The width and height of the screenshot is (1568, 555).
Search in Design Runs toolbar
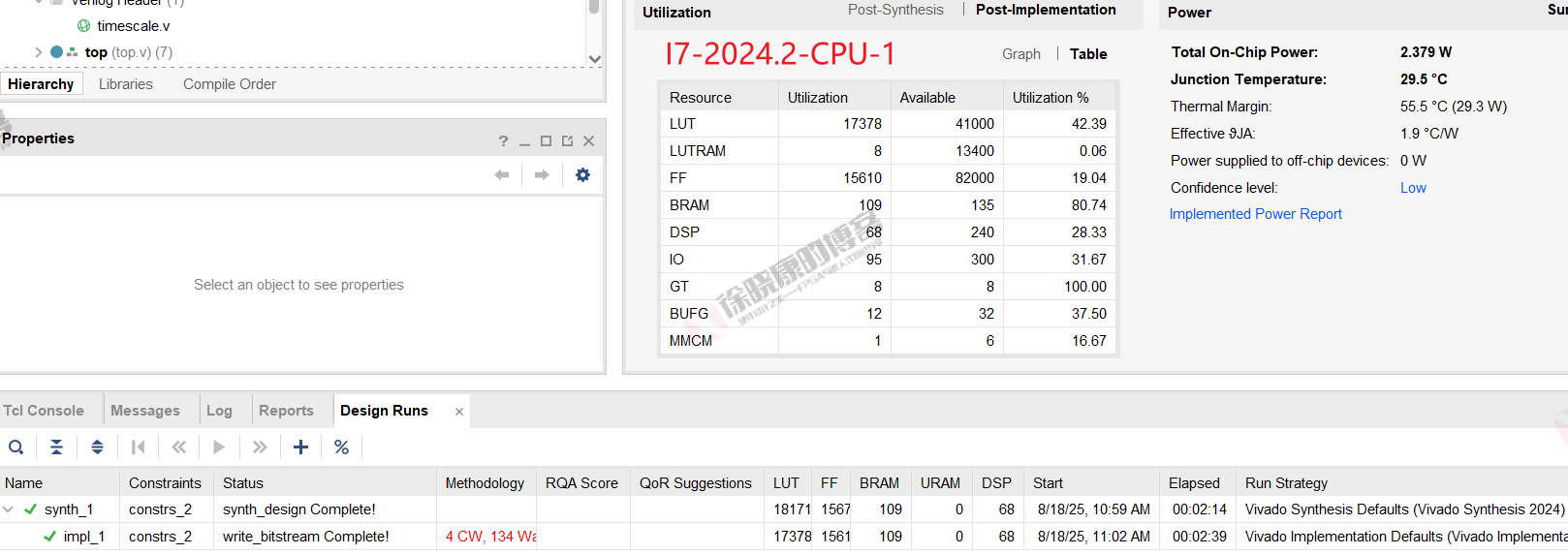click(16, 447)
